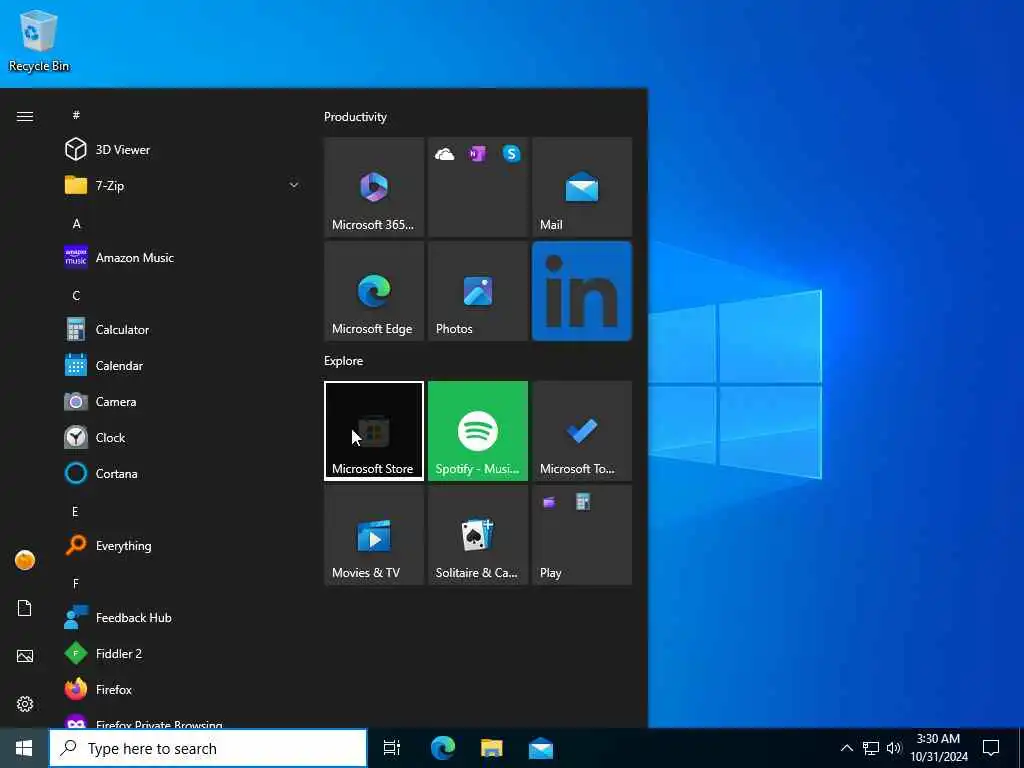
Task: Click the F letter group header
Action: [x=76, y=583]
